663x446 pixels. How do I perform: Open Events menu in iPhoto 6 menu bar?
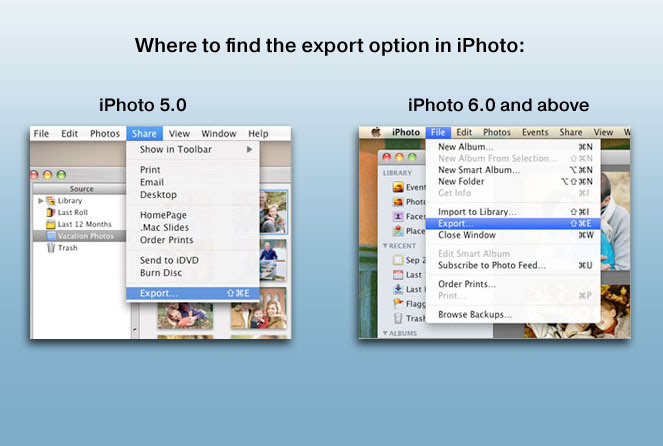[535, 132]
